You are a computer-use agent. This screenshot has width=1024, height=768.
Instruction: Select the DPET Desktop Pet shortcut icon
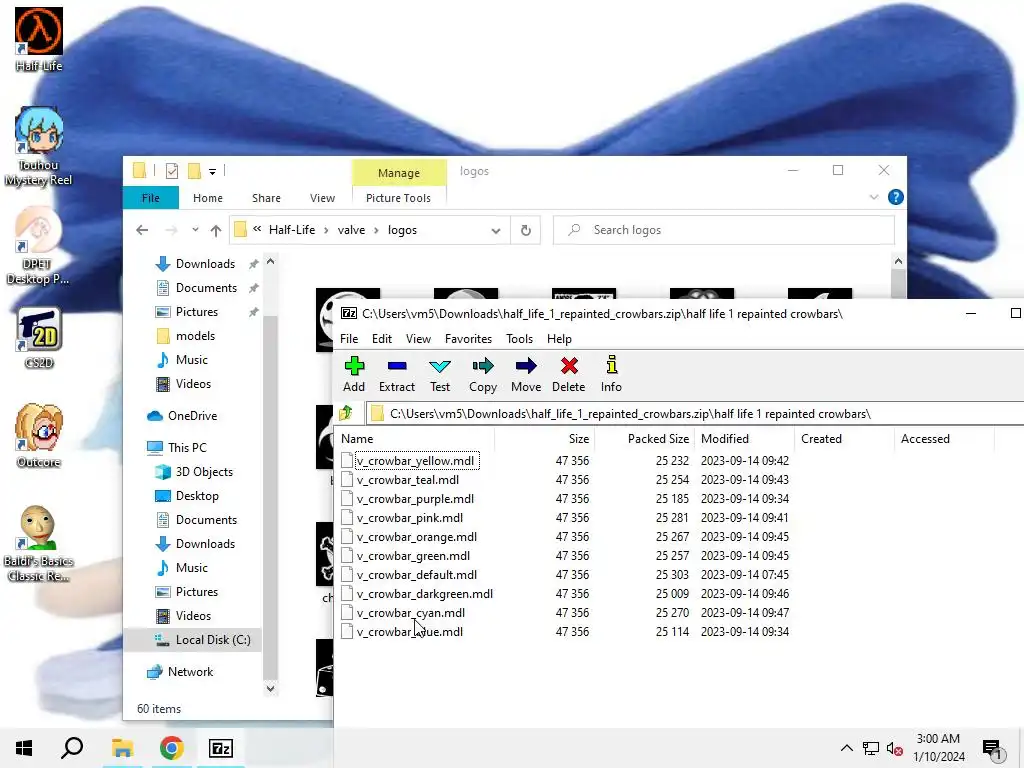coord(38,246)
